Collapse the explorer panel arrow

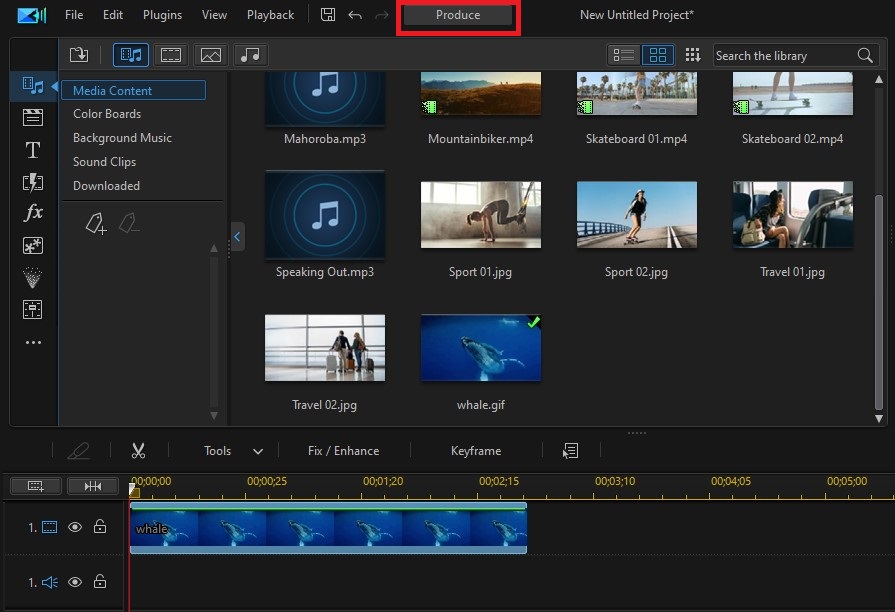click(237, 236)
